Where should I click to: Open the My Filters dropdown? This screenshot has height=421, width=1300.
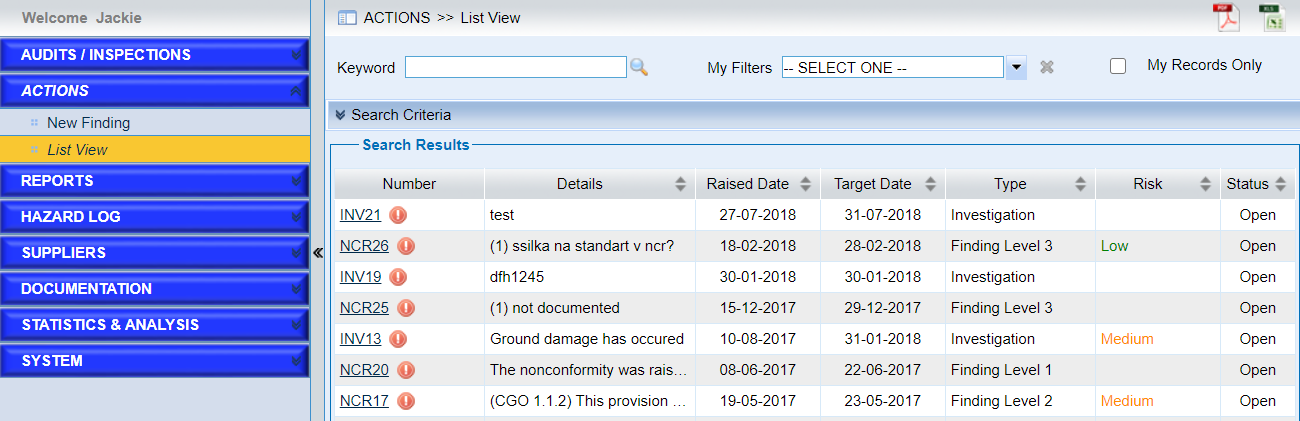(1016, 67)
